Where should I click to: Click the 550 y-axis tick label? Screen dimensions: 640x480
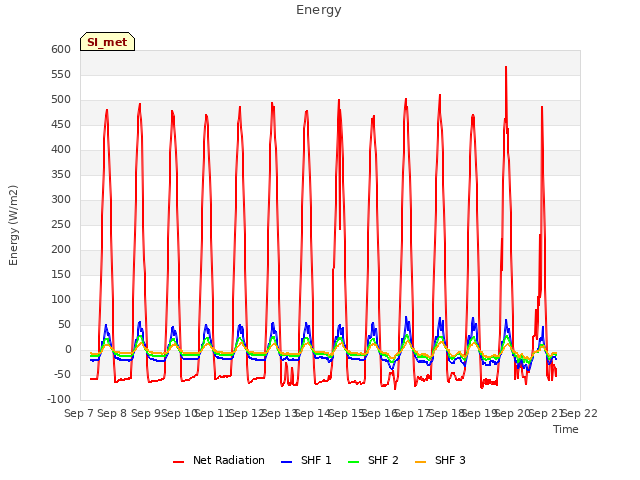point(61,74)
